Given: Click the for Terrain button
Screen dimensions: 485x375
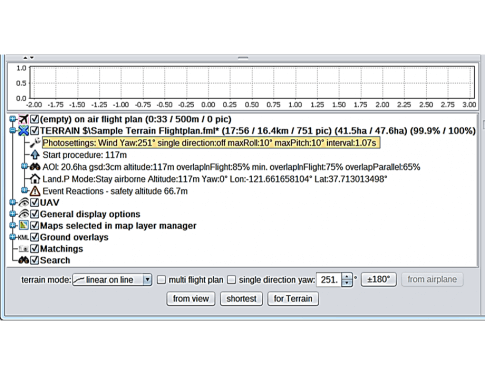Looking at the screenshot, I should (x=293, y=299).
